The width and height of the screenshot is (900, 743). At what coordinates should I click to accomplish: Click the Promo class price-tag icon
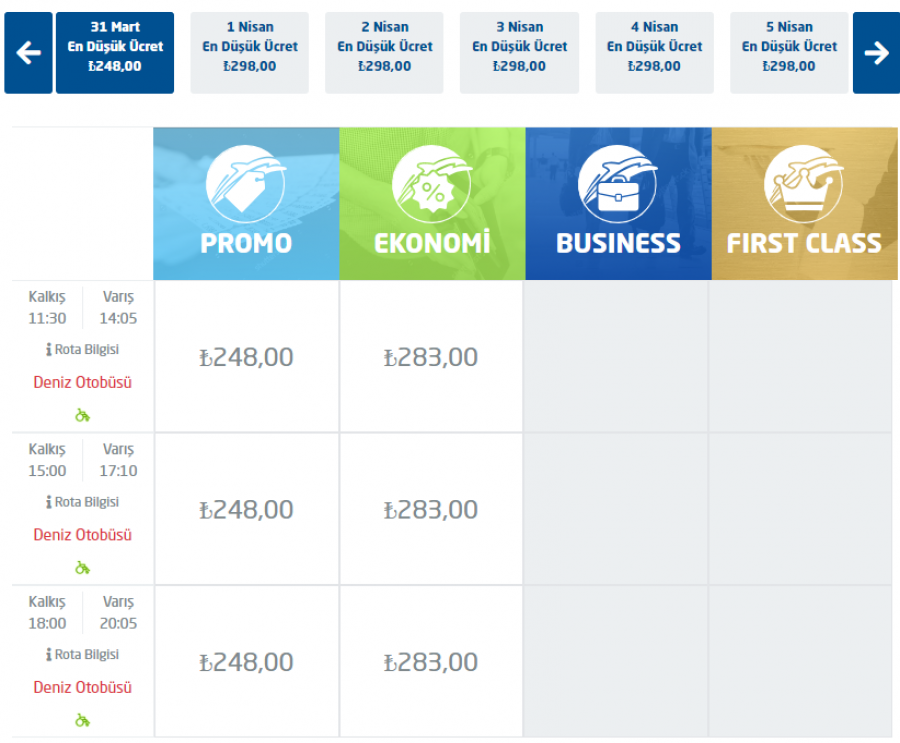[x=245, y=184]
